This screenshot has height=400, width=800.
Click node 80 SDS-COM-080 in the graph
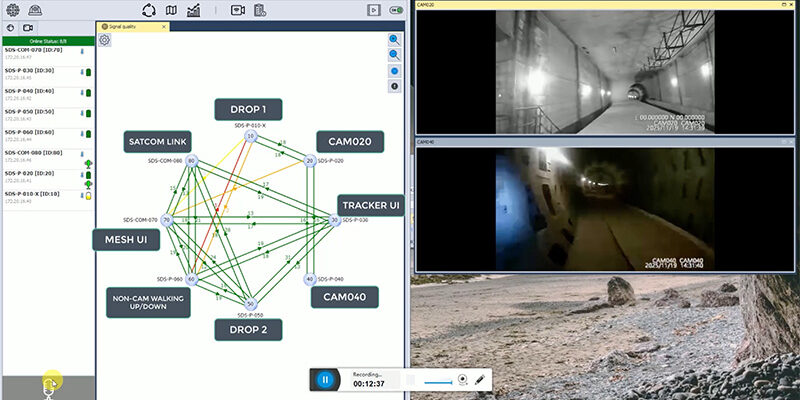[191, 161]
